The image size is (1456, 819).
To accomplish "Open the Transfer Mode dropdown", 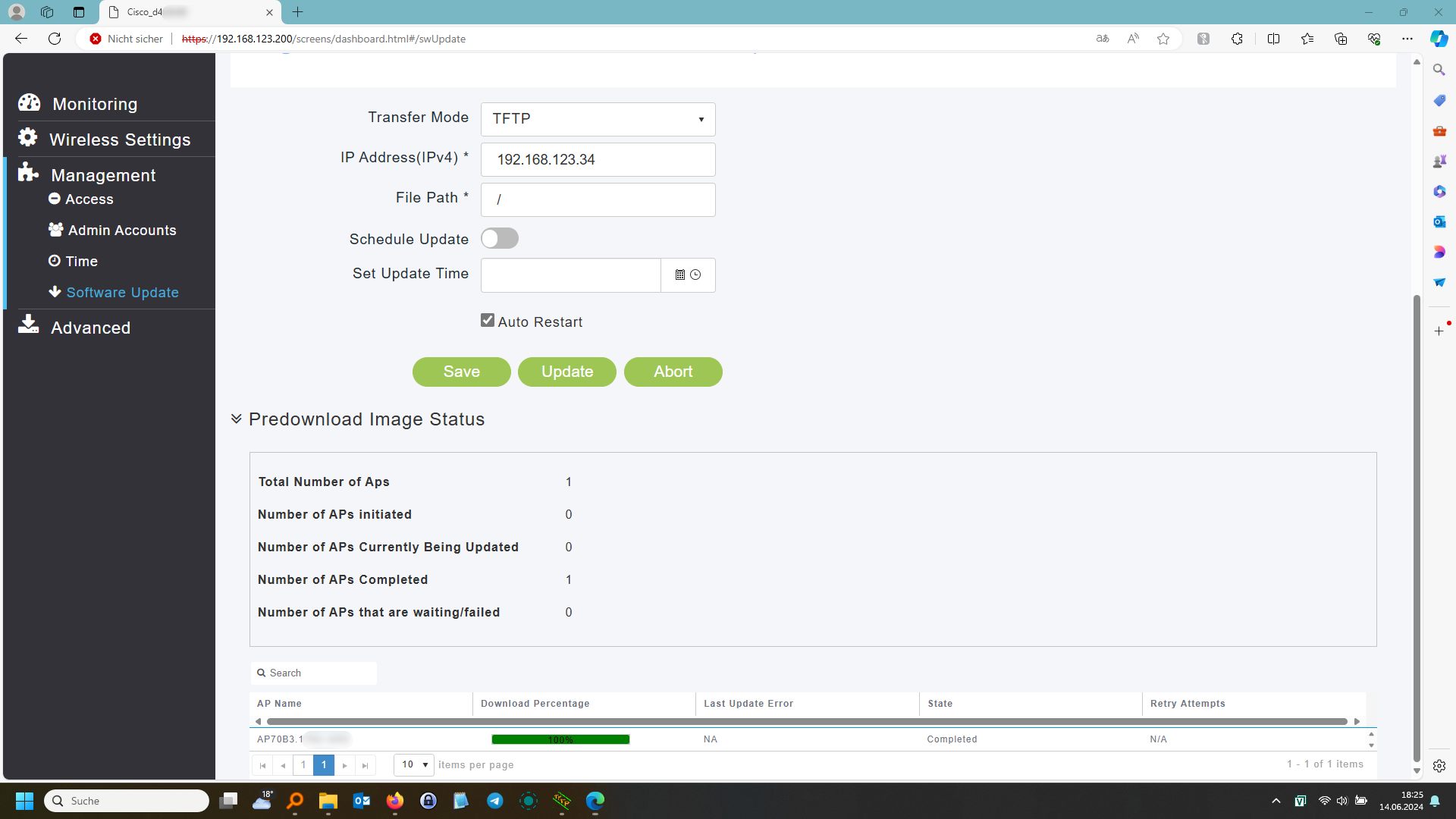I will click(598, 119).
